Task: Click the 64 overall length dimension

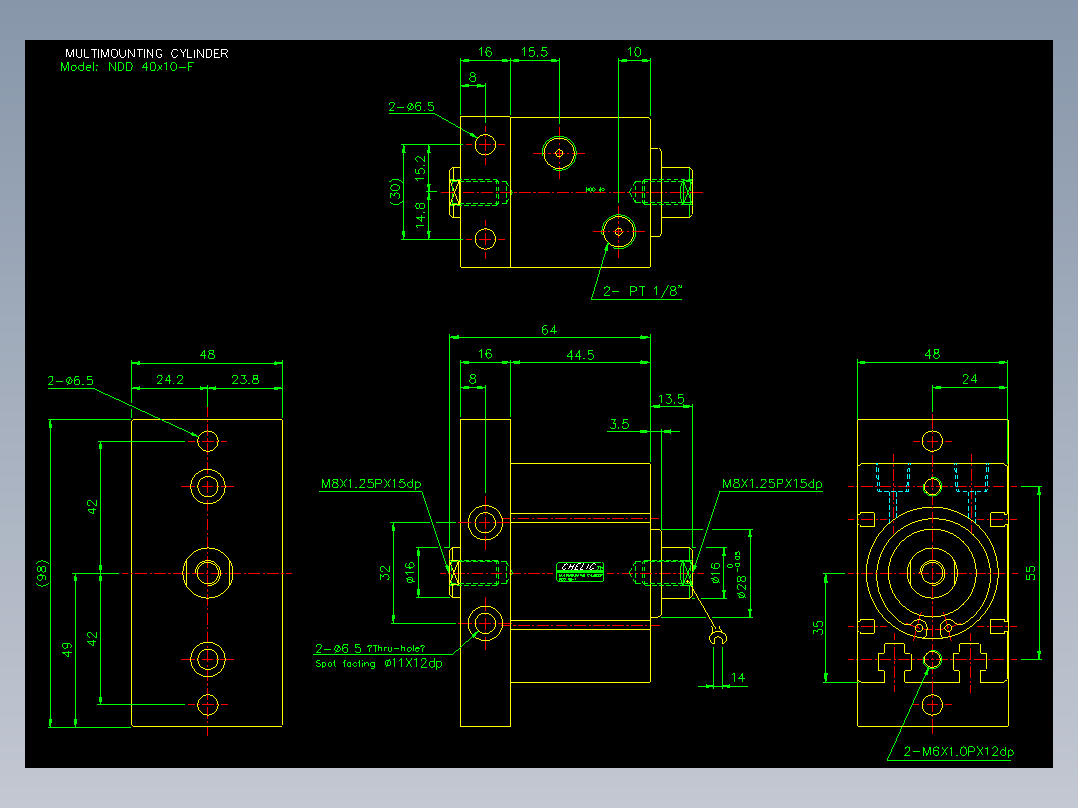Action: coord(549,330)
